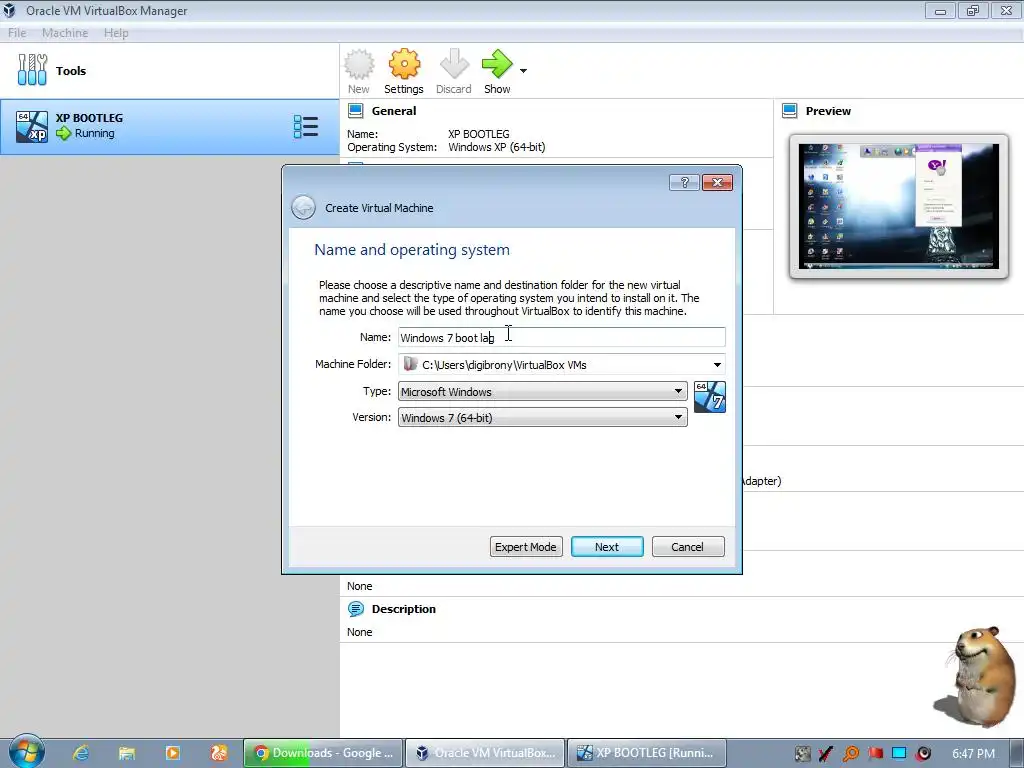Image resolution: width=1024 pixels, height=768 pixels.
Task: Click the back arrow in Create Virtual Machine
Action: point(303,208)
